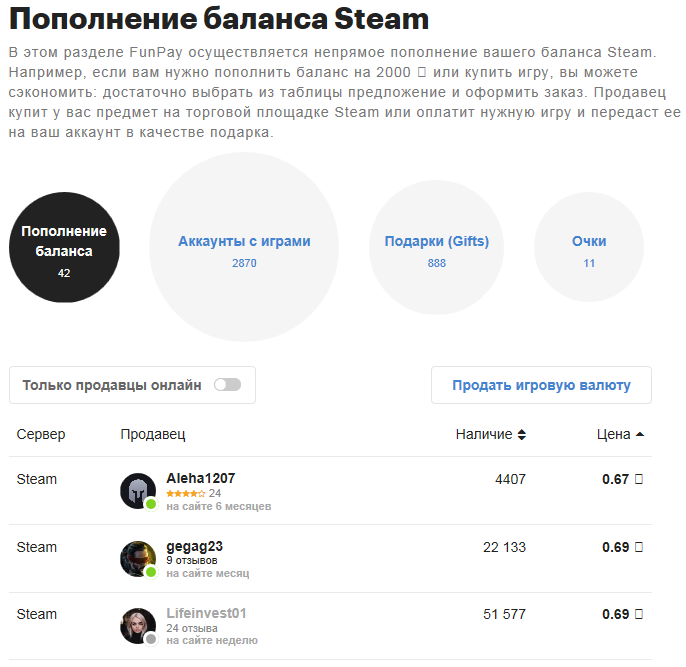The image size is (686, 667).
Task: Click 'на сайте неделю' text
Action: coord(212,640)
